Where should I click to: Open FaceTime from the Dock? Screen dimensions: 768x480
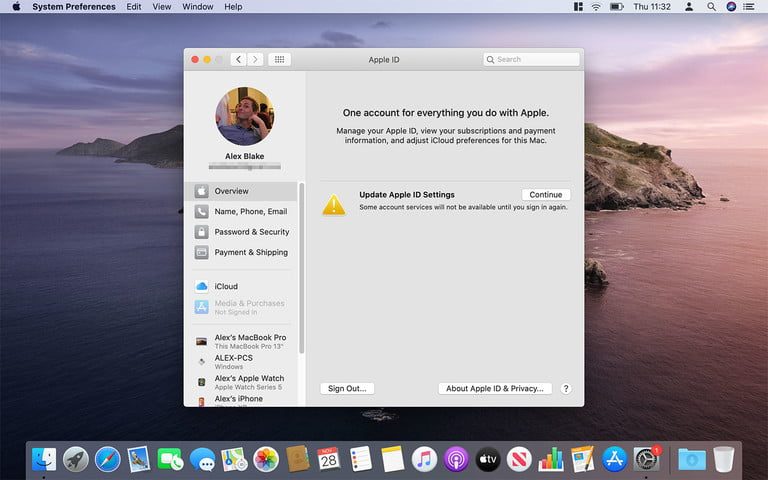[x=170, y=460]
